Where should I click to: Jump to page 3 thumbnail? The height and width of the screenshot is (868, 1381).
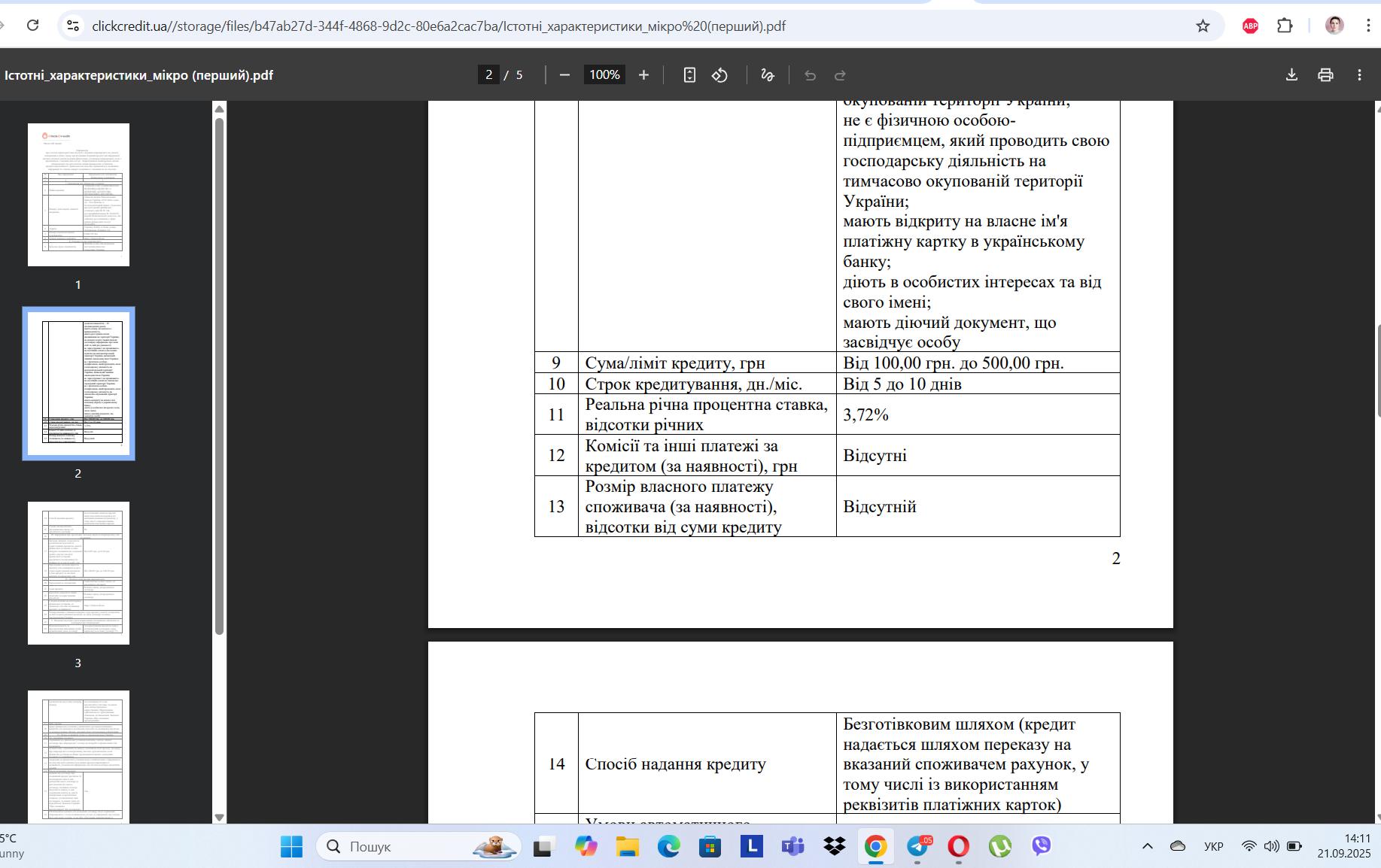pos(78,573)
